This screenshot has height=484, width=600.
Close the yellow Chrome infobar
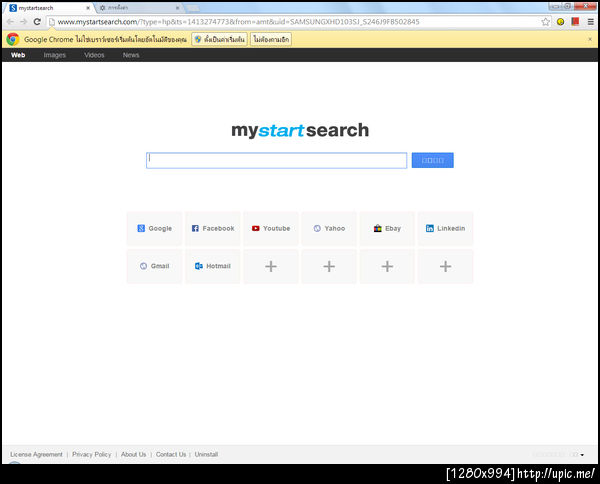pos(590,39)
